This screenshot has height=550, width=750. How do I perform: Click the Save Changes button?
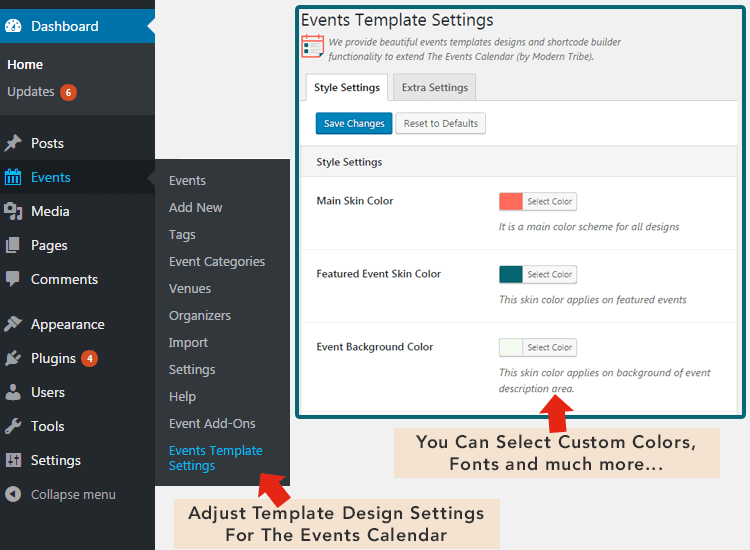[x=354, y=123]
